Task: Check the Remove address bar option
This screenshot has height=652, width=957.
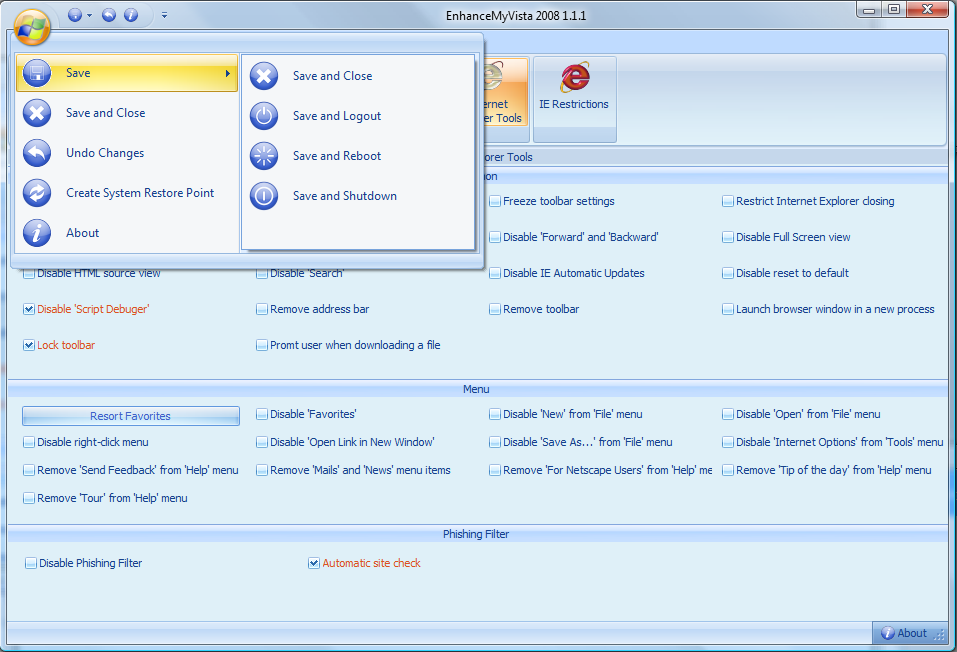Action: [262, 310]
